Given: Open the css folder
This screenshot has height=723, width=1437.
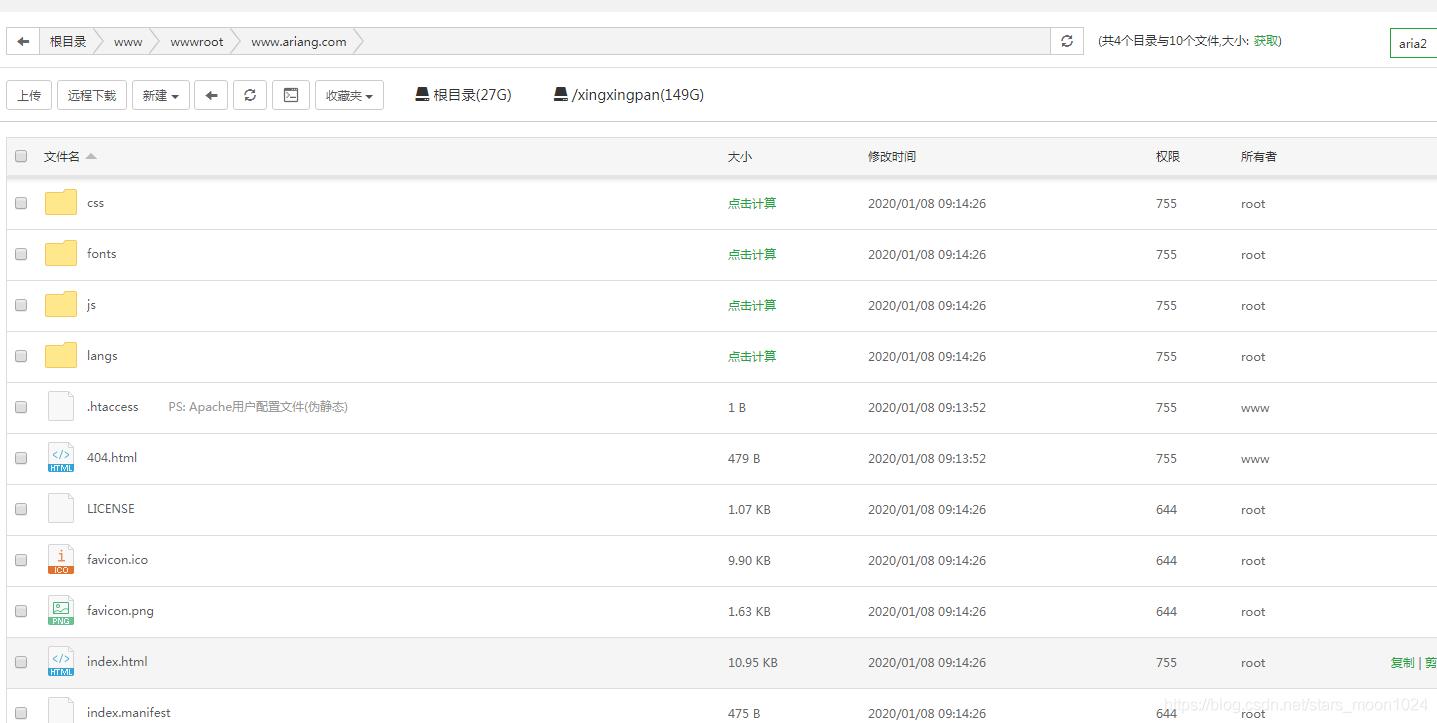Looking at the screenshot, I should (95, 203).
